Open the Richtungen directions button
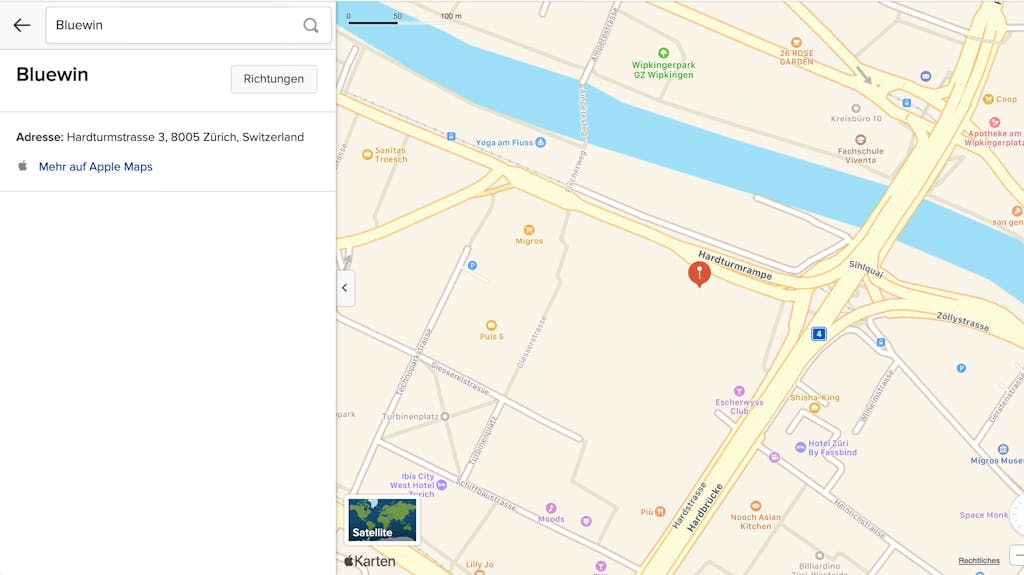 point(274,79)
